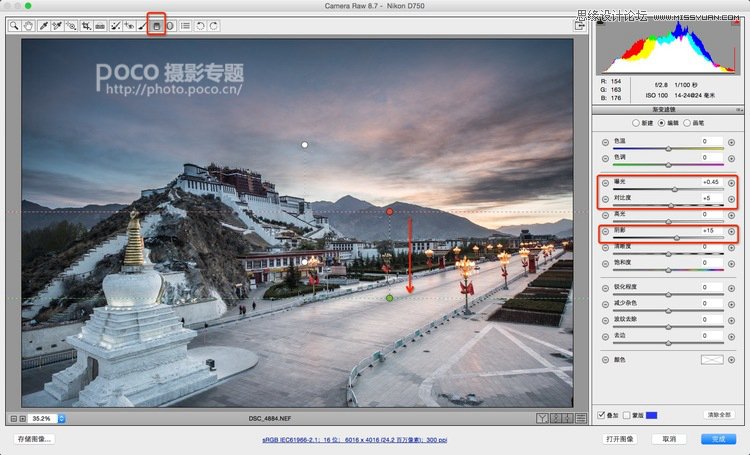Select the 新建 radio button
This screenshot has height=455, width=750.
pos(636,123)
